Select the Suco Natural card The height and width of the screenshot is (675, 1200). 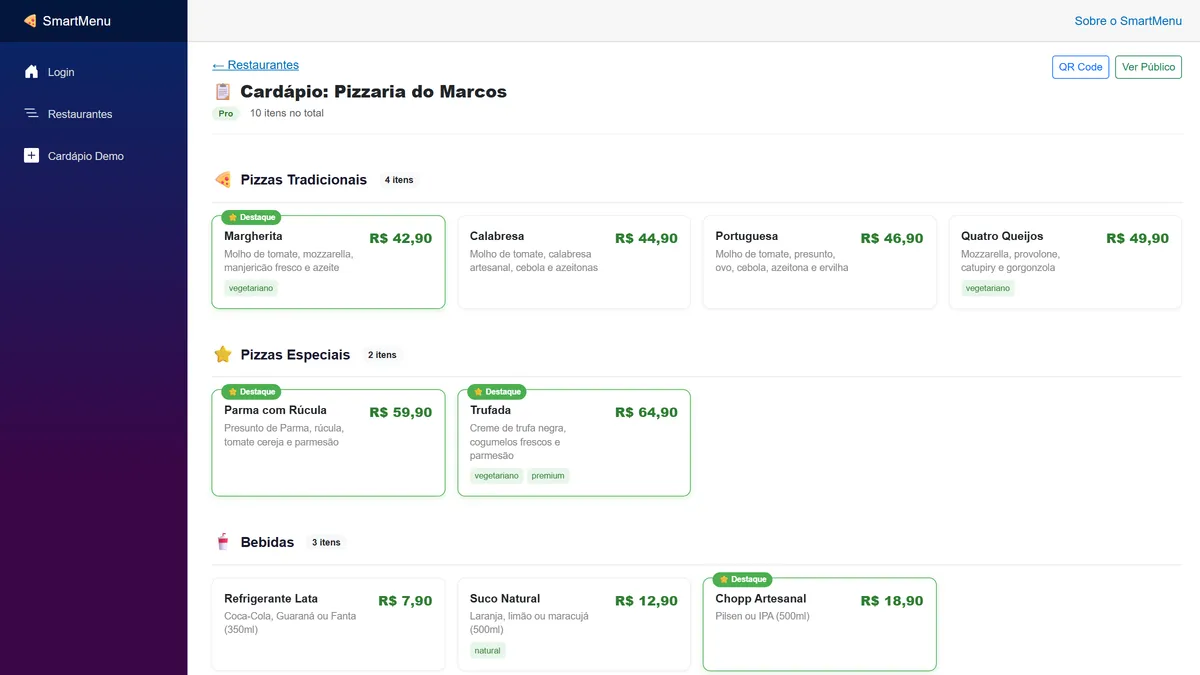tap(574, 624)
